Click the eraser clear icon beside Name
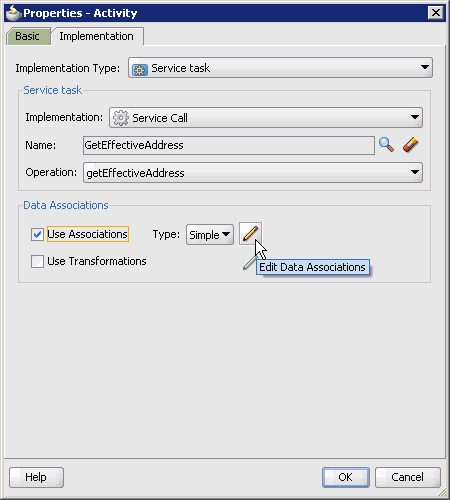 410,145
